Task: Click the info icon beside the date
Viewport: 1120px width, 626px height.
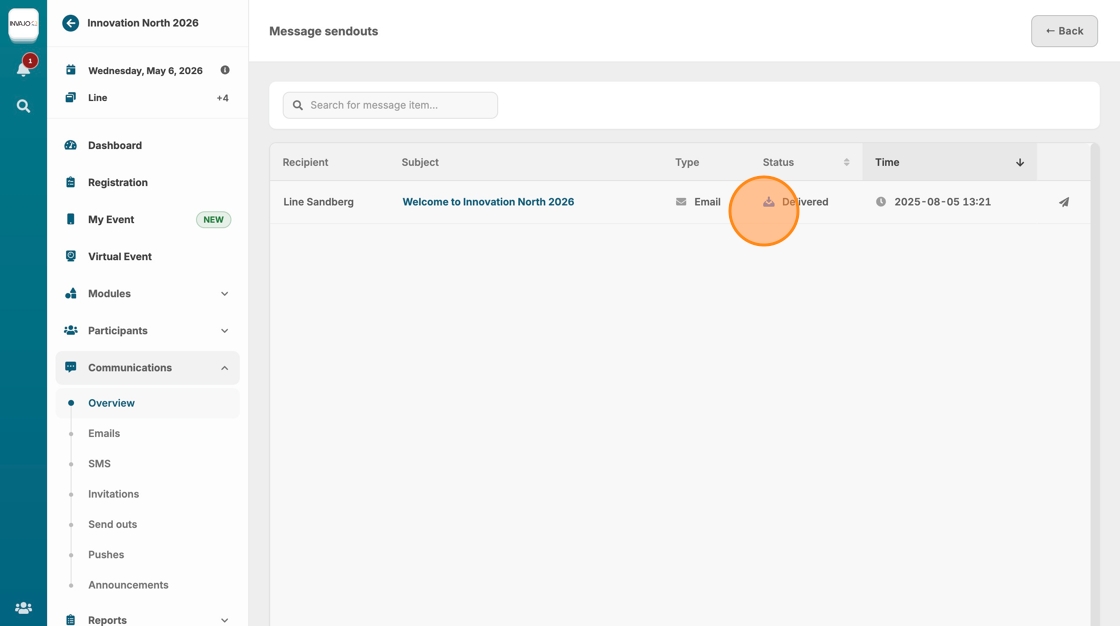Action: coord(225,70)
